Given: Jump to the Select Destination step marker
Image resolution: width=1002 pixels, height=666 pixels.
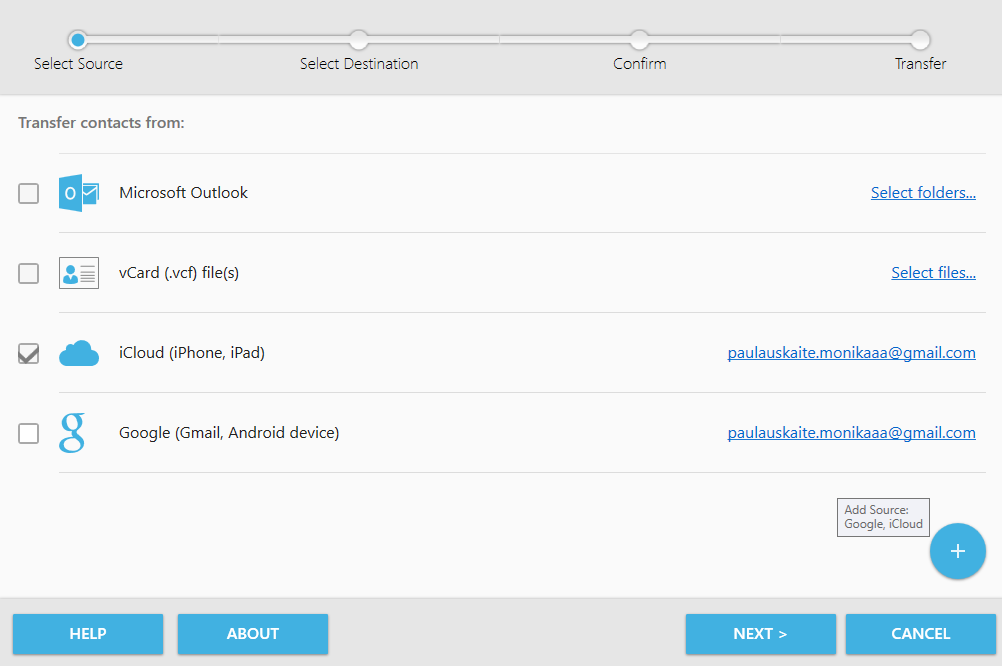Looking at the screenshot, I should [358, 40].
